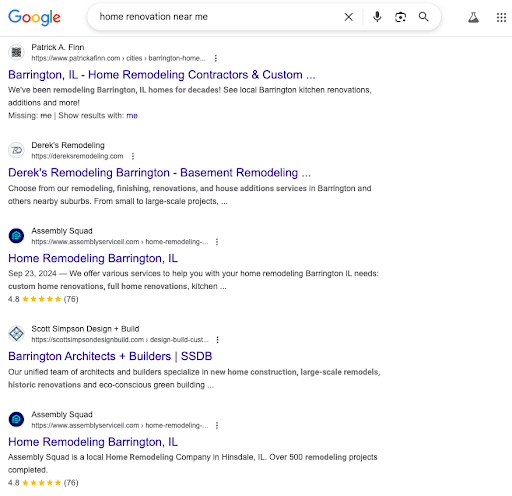Open Barrington, IL Home Remodeling Contractors link

point(162,75)
